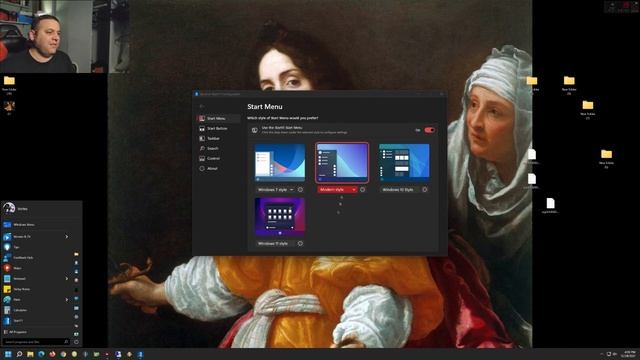Image resolution: width=640 pixels, height=360 pixels.
Task: Expand the Windows 10 style dropdown
Action: pos(400,190)
